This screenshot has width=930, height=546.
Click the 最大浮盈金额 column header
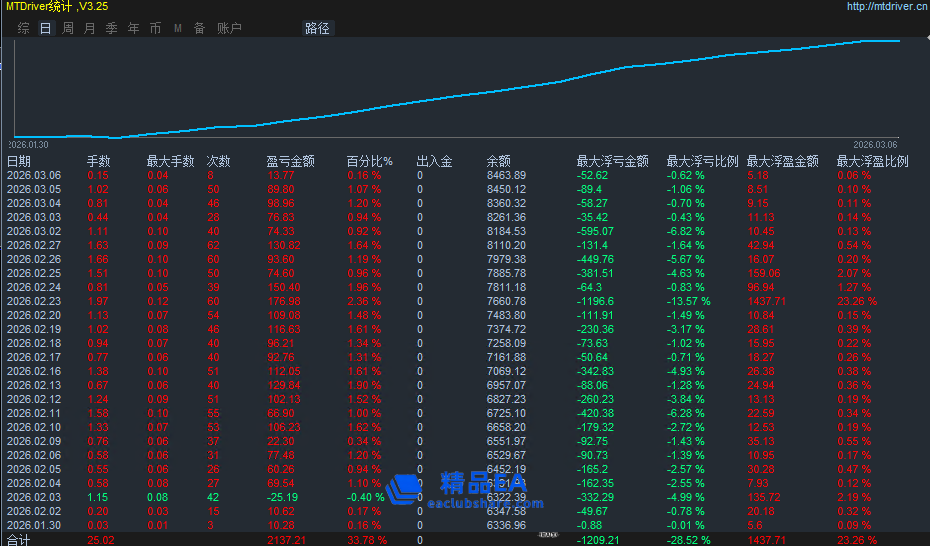782,161
